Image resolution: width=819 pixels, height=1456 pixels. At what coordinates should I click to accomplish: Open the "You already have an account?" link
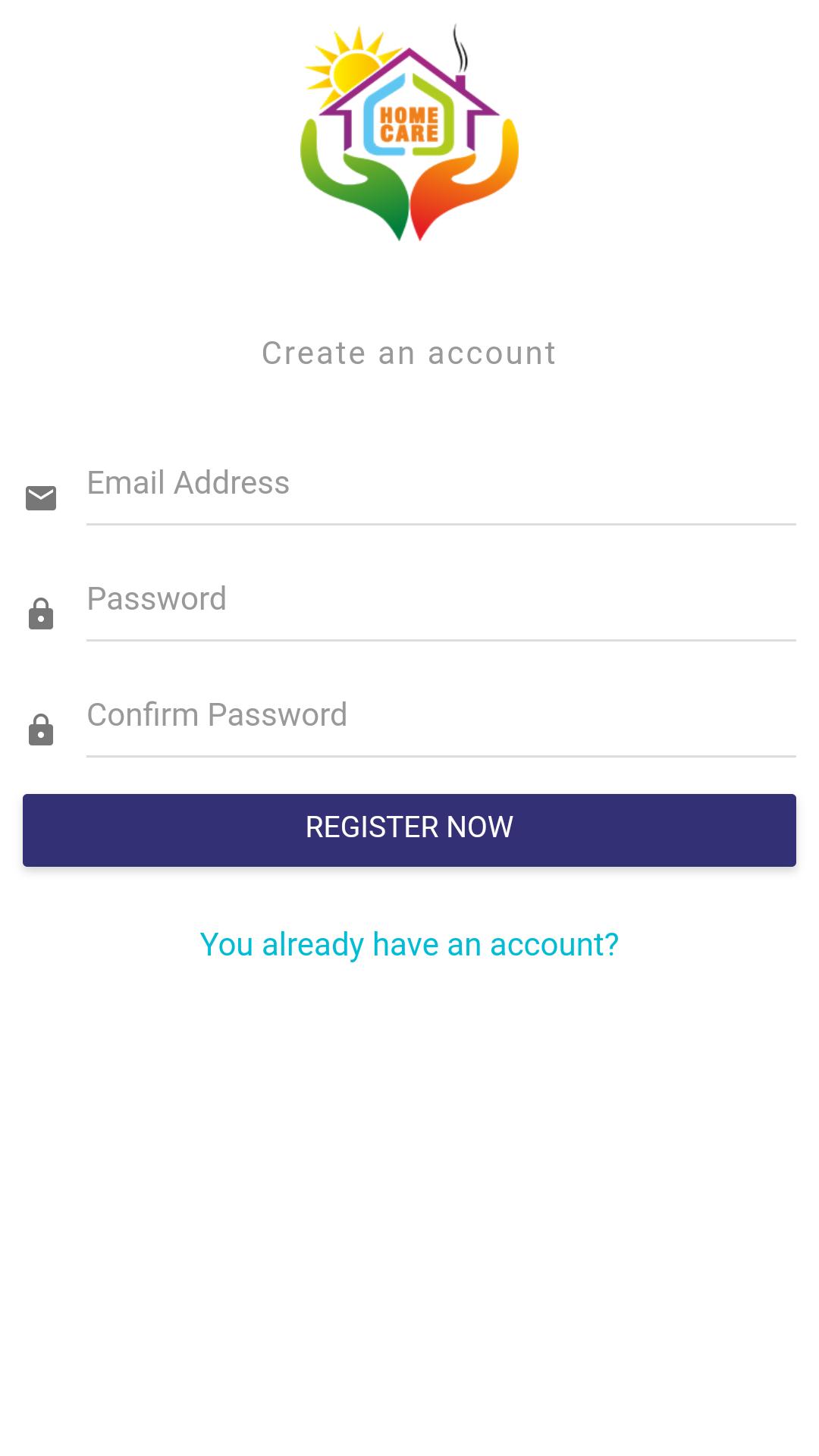click(x=409, y=945)
